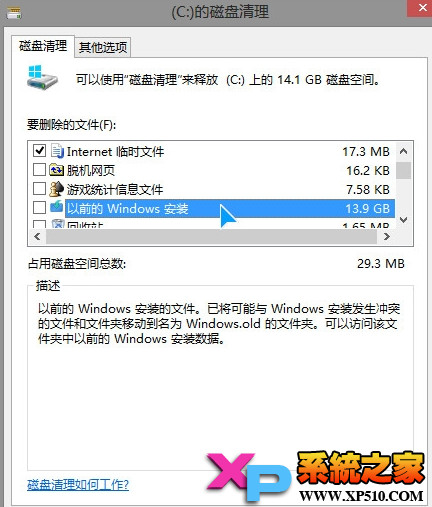This screenshot has width=432, height=507.
Task: Click the Internet temporary files page icon
Action: (x=57, y=151)
